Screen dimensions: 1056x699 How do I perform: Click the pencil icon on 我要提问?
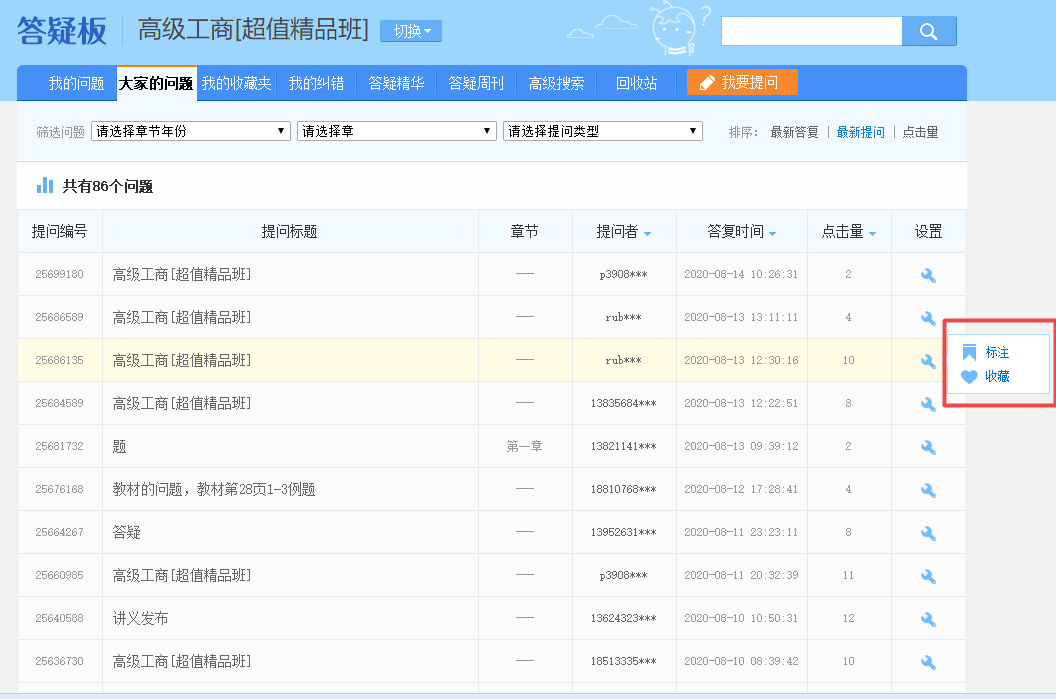click(x=706, y=84)
